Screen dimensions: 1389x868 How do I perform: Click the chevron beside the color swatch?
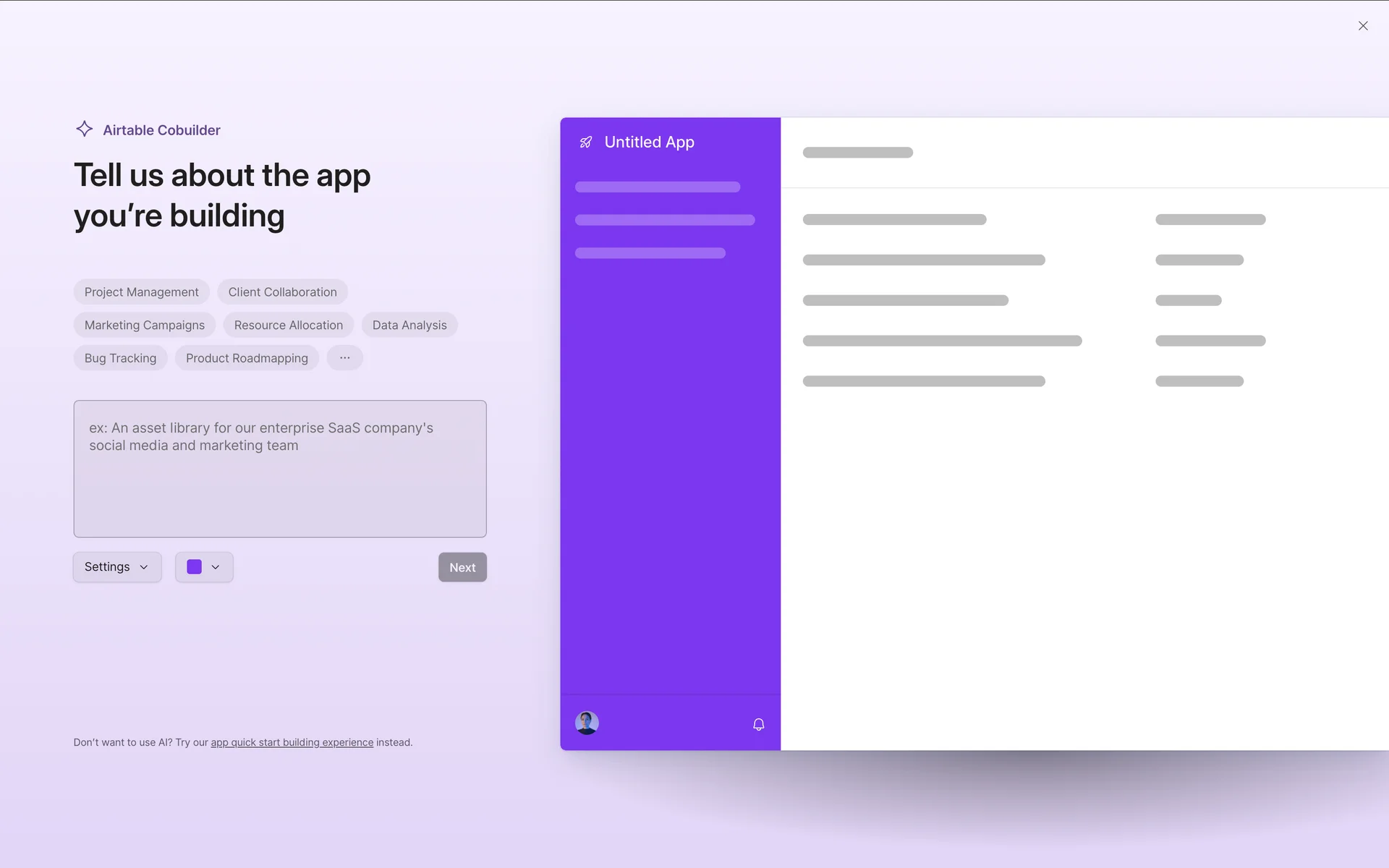click(216, 567)
